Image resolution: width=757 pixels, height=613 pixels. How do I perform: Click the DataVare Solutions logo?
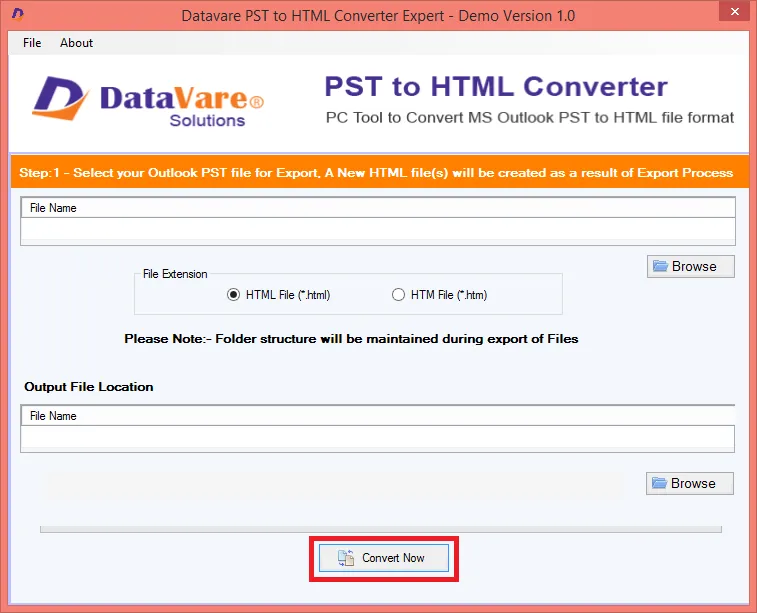pos(148,102)
